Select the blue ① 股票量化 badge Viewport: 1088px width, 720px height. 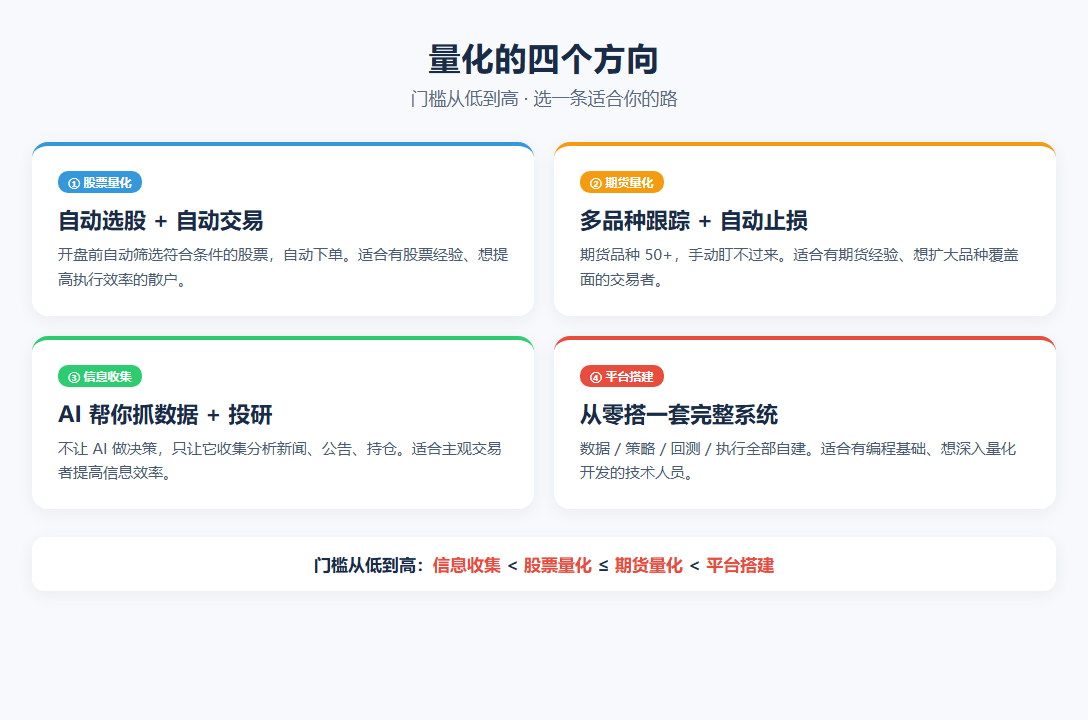(x=100, y=182)
